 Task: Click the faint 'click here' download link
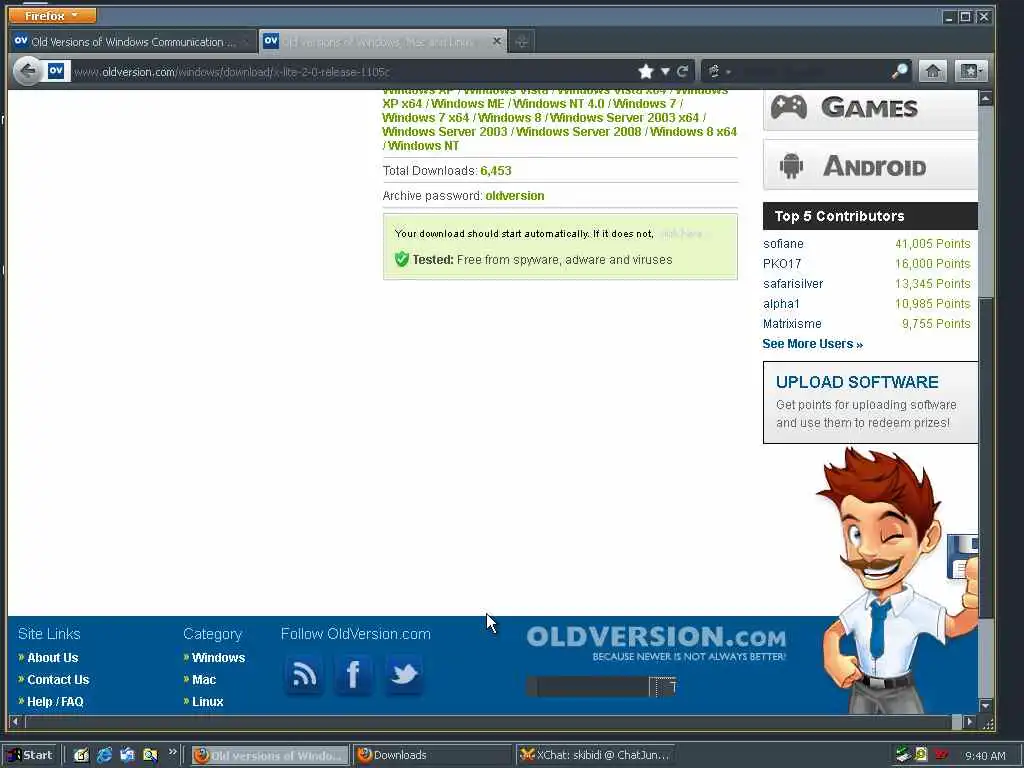pos(680,234)
